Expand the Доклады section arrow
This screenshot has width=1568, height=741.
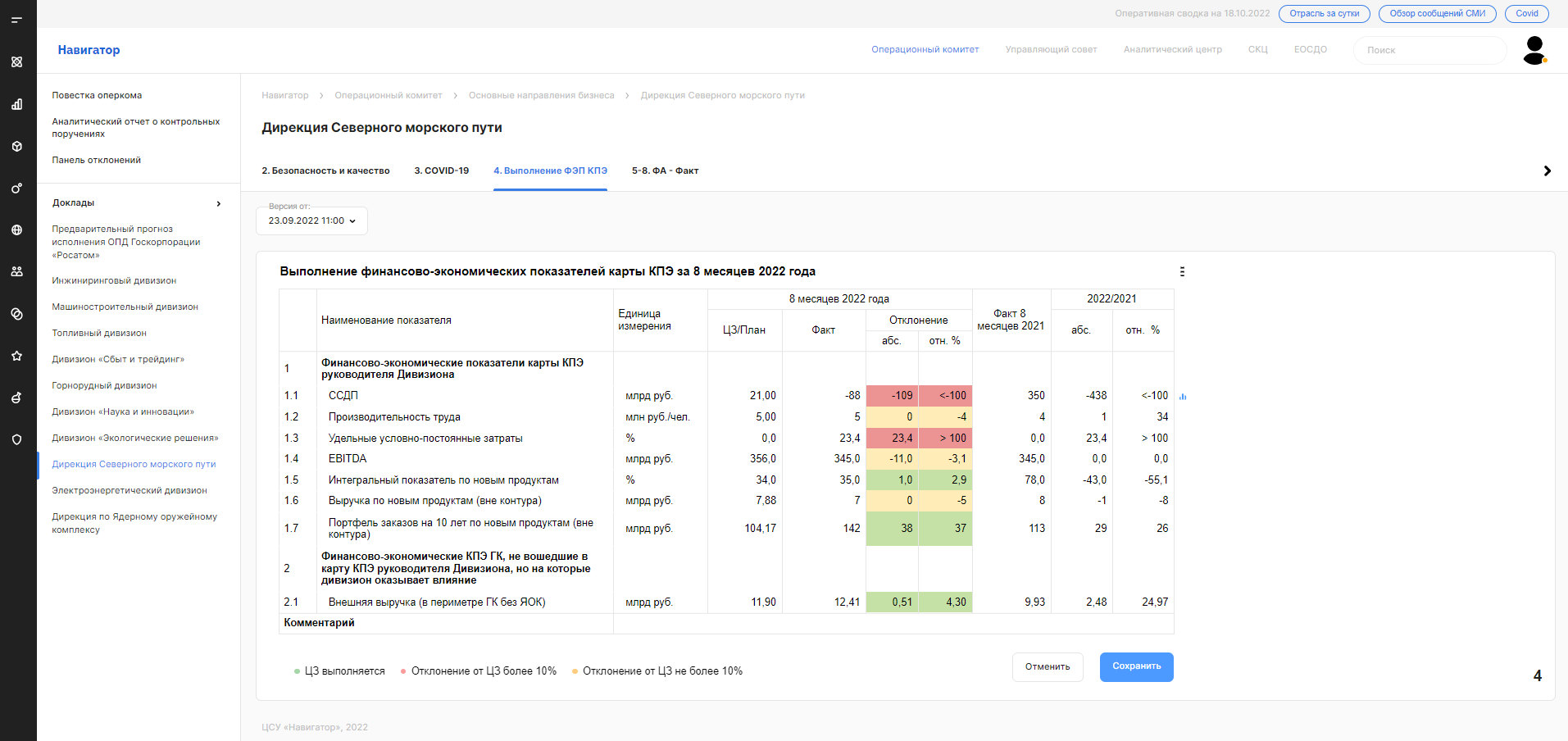click(218, 203)
